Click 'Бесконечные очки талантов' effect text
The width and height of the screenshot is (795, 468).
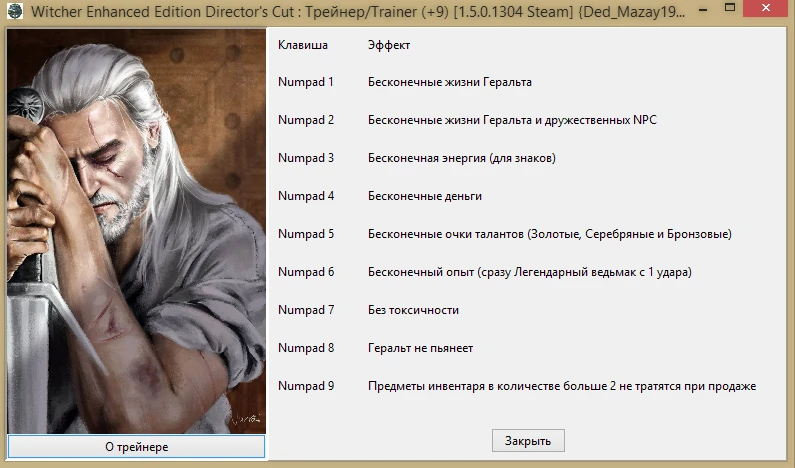[x=550, y=234]
